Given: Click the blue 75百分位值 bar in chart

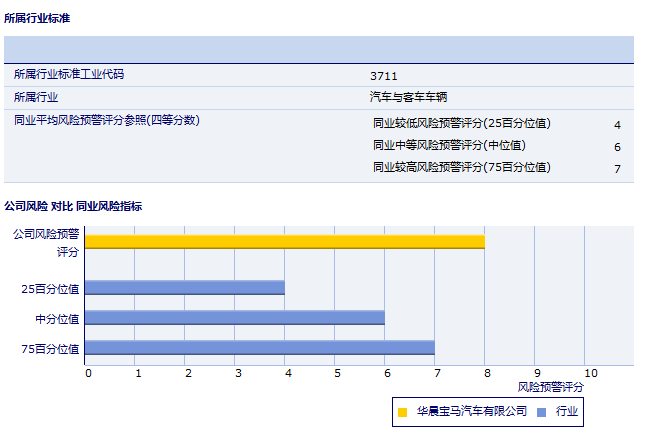Looking at the screenshot, I should (260, 348).
